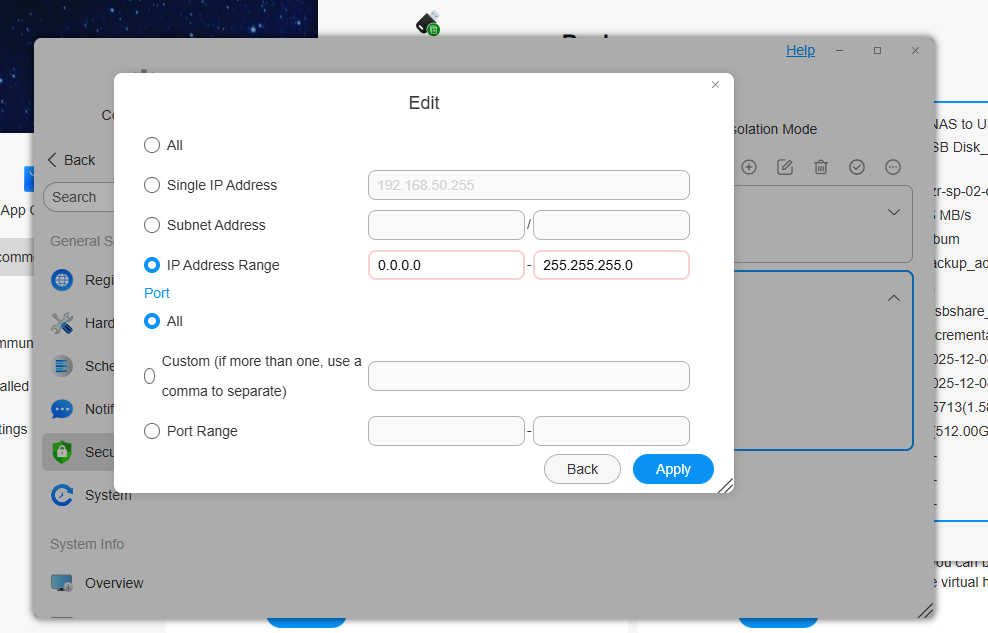Click the Port Range end field
Screen dimensions: 988x633
[x=611, y=431]
